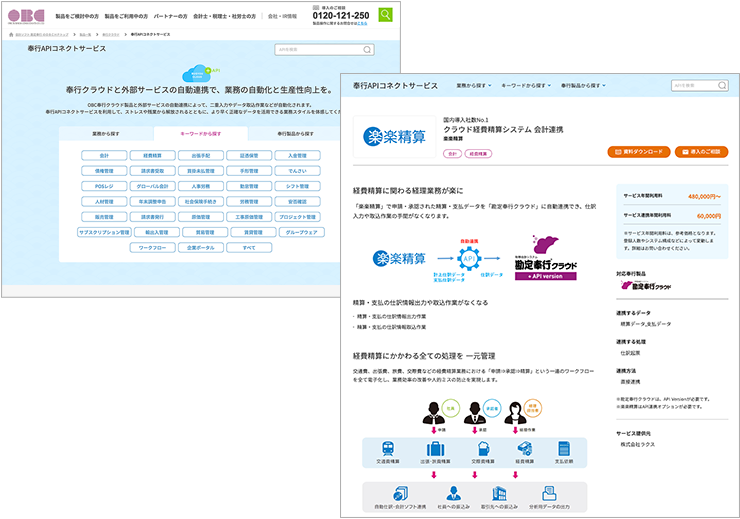The image size is (740, 519).
Task: Click the cloud API illustration icon
Action: click(200, 74)
